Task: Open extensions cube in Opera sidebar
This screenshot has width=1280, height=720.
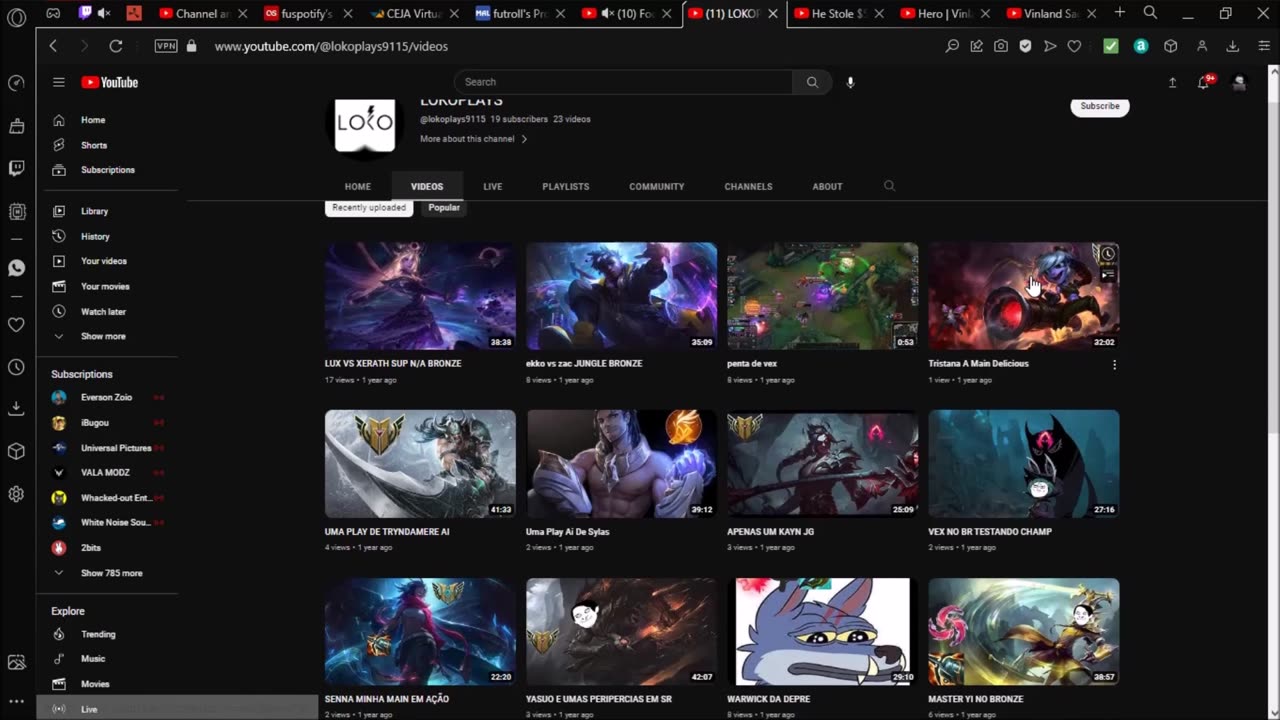Action: tap(16, 451)
